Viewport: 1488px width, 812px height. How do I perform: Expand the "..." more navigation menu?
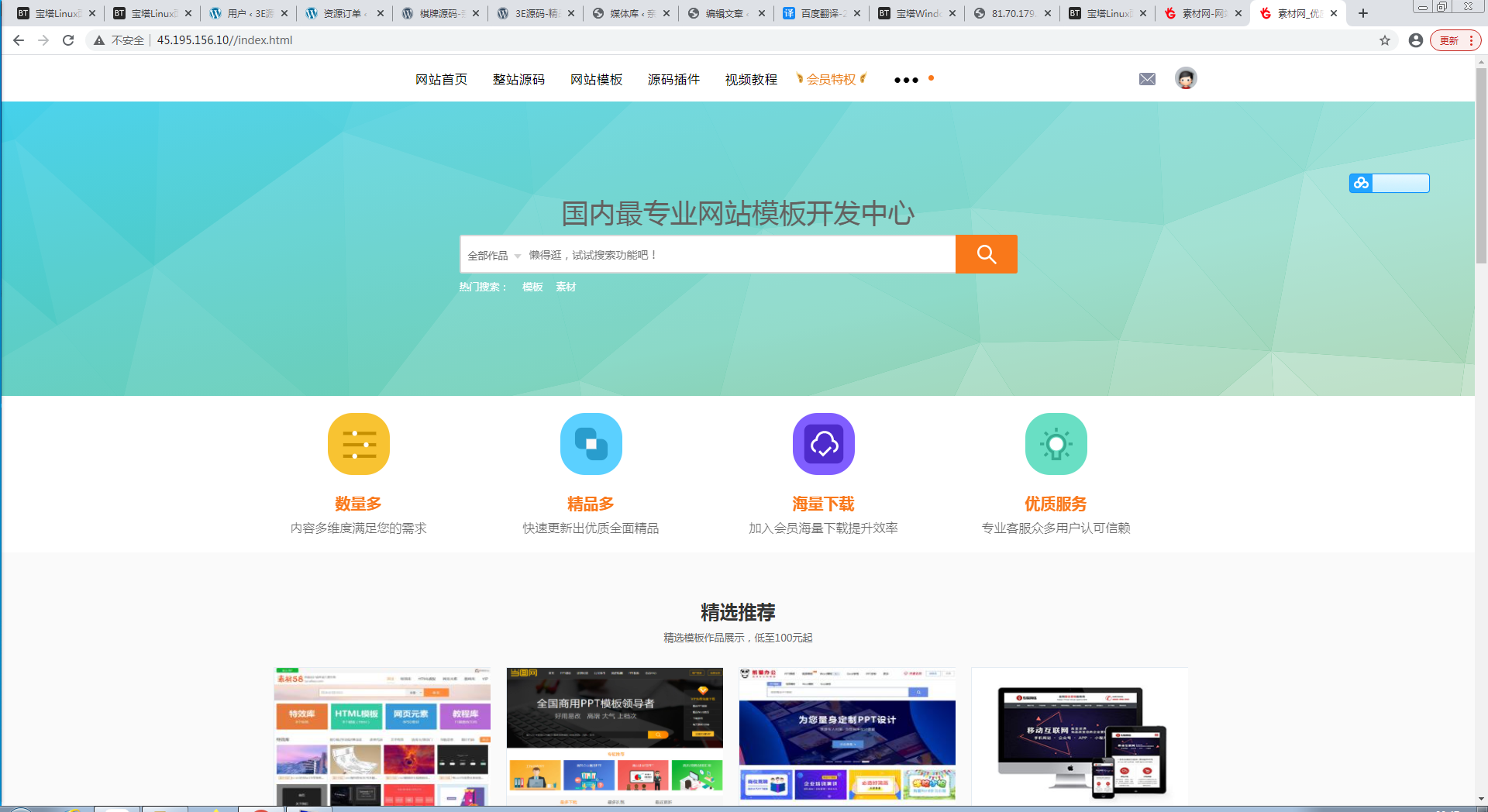(905, 79)
